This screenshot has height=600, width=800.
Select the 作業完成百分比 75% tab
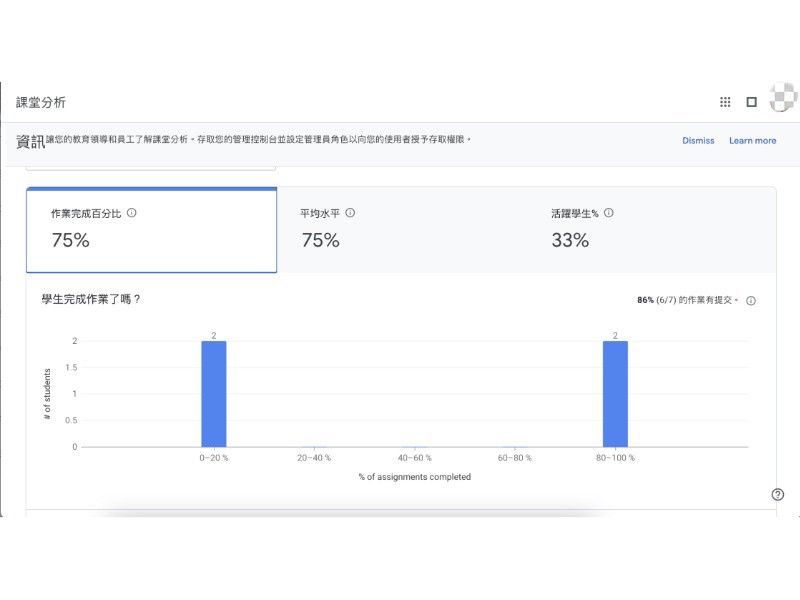(151, 230)
